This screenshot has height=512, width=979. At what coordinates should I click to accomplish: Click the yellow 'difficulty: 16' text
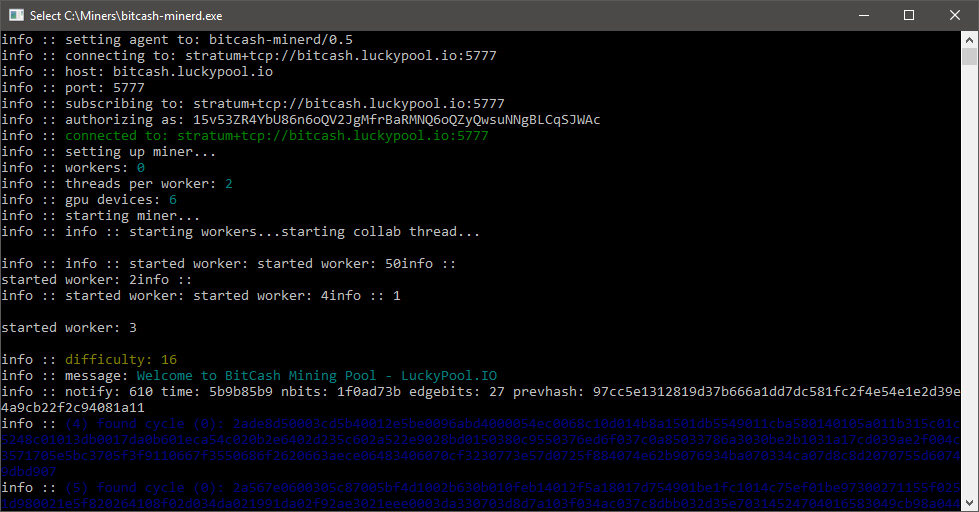pyautogui.click(x=121, y=360)
